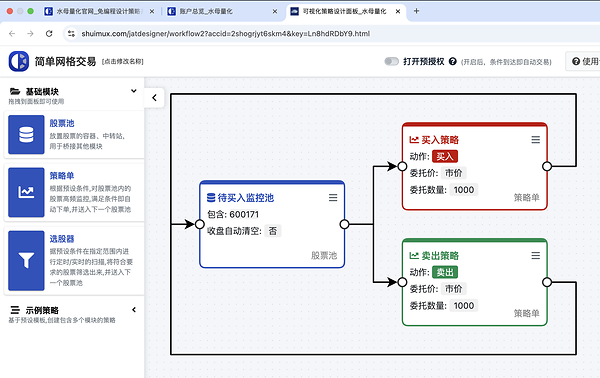Click output port of 买入策略 node

tap(547, 166)
